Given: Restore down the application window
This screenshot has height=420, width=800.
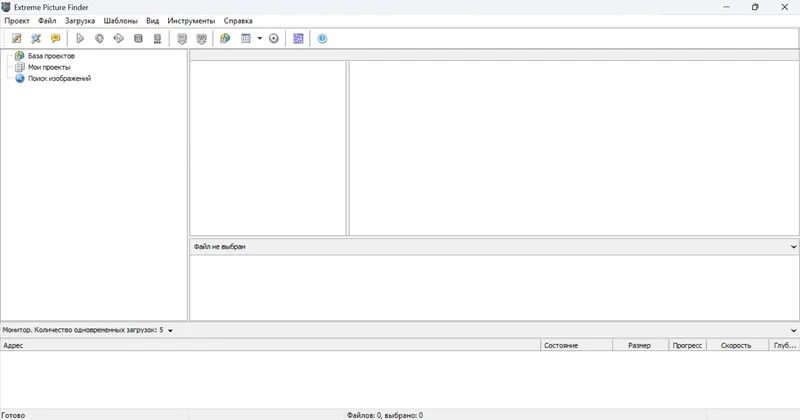Looking at the screenshot, I should (755, 7).
